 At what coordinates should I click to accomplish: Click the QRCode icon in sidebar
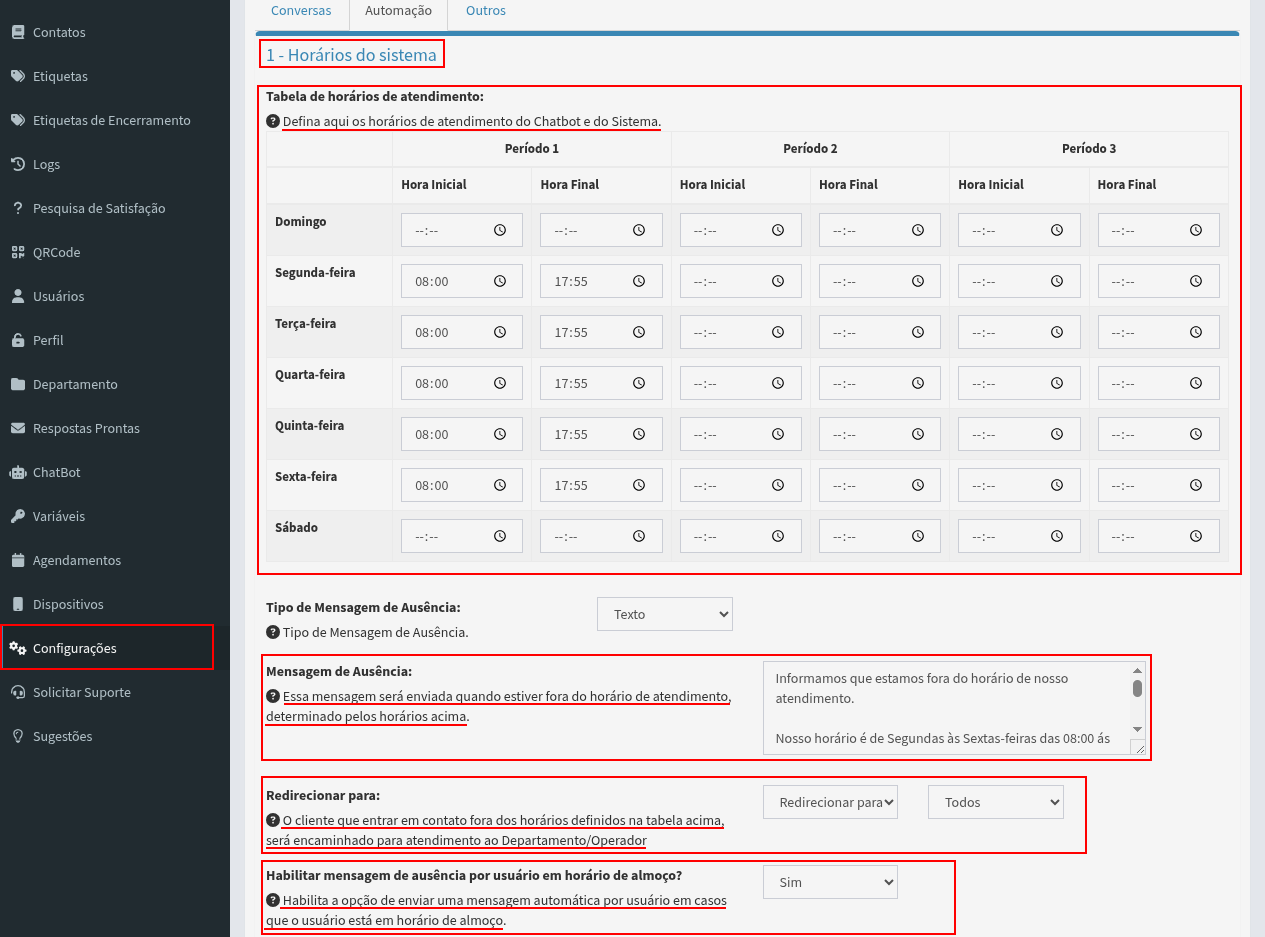17,252
